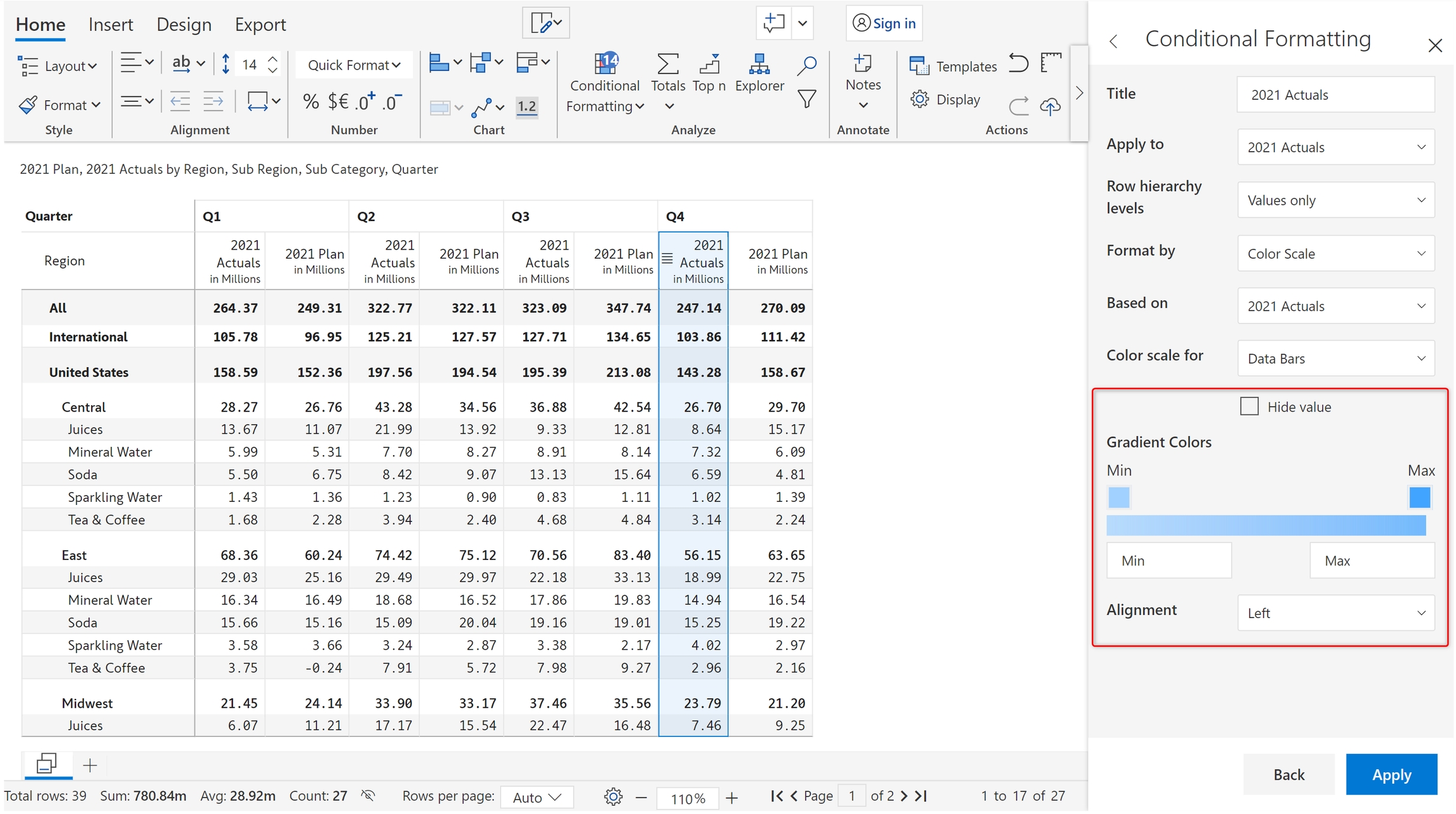
Task: Click the undo arrow icon
Action: pyautogui.click(x=1018, y=63)
